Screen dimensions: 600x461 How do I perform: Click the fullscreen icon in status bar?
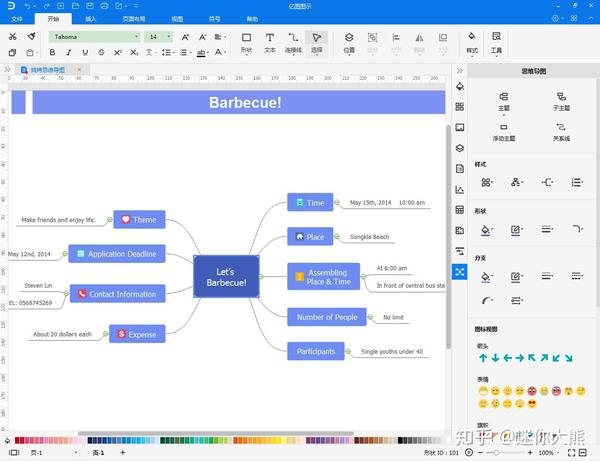tap(571, 453)
